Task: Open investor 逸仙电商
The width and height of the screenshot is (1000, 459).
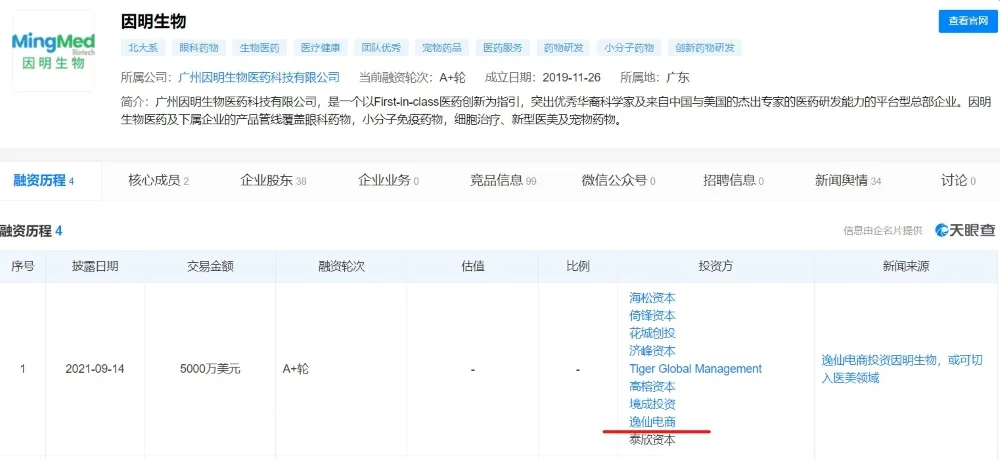Action: coord(652,422)
